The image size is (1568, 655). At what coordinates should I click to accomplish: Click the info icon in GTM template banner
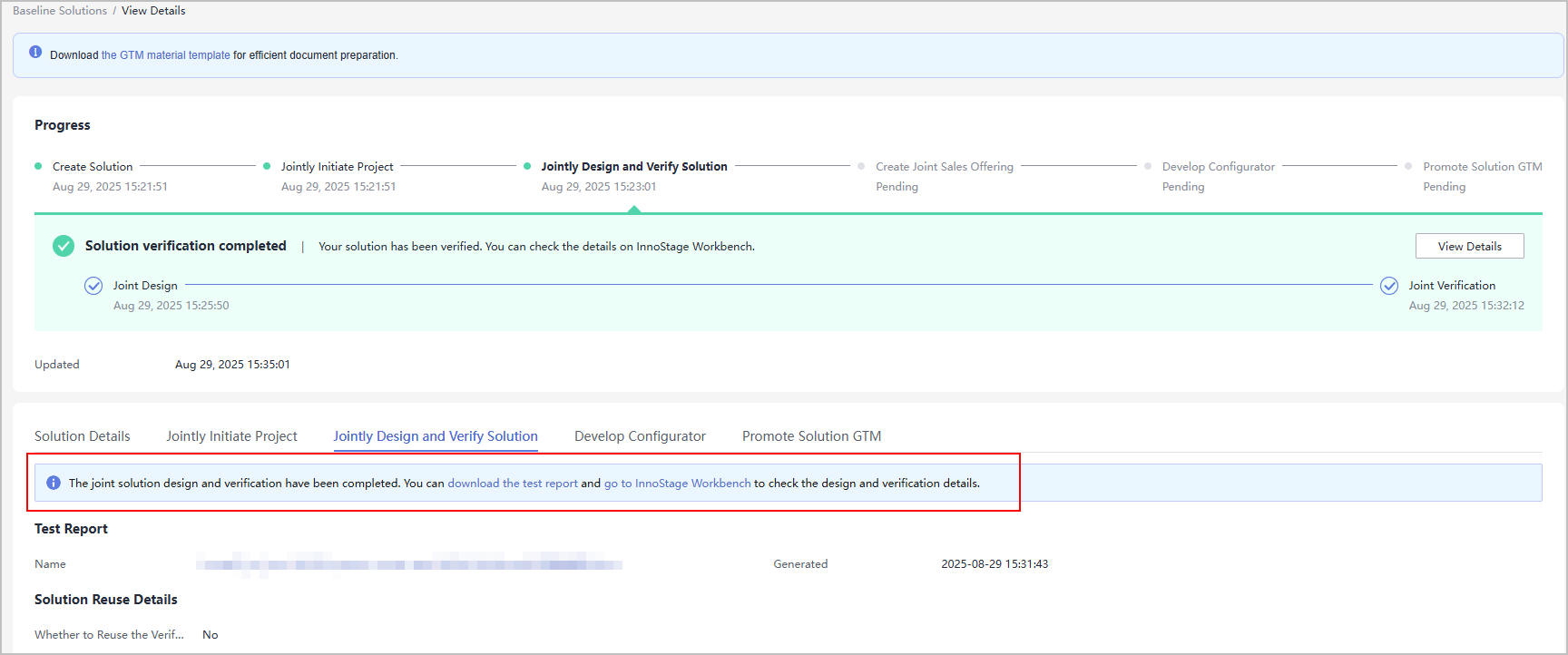pos(35,53)
